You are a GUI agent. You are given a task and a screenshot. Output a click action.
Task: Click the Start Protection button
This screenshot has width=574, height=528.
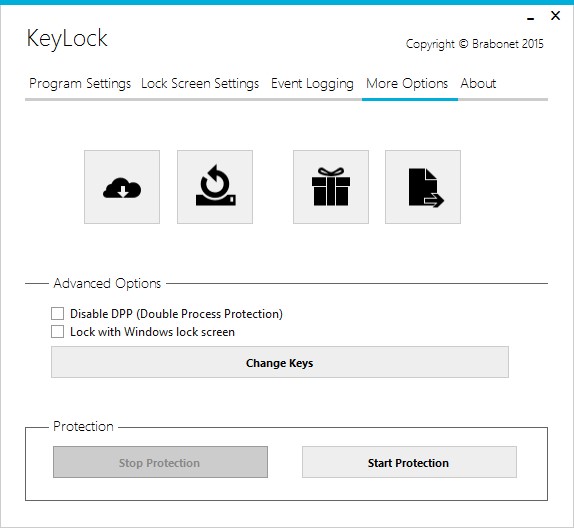409,462
